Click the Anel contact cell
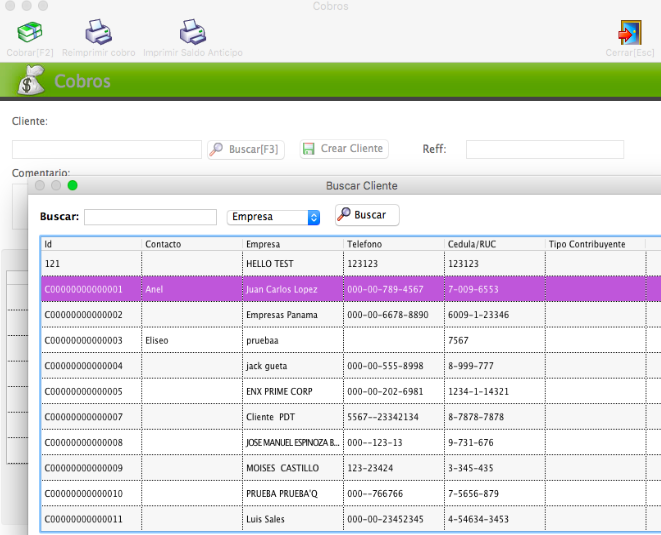Screen dimensions: 661x535 (x=192, y=289)
